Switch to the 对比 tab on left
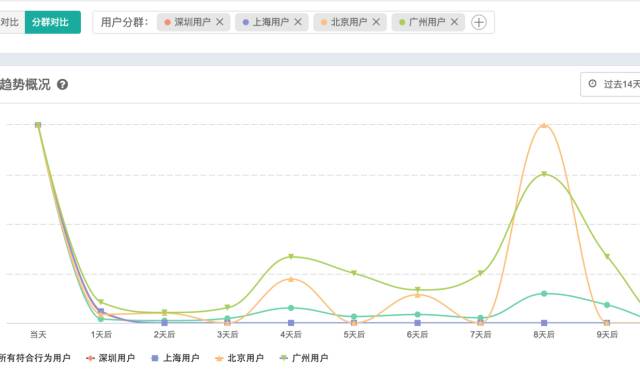This screenshot has height=377, width=640. 10,22
